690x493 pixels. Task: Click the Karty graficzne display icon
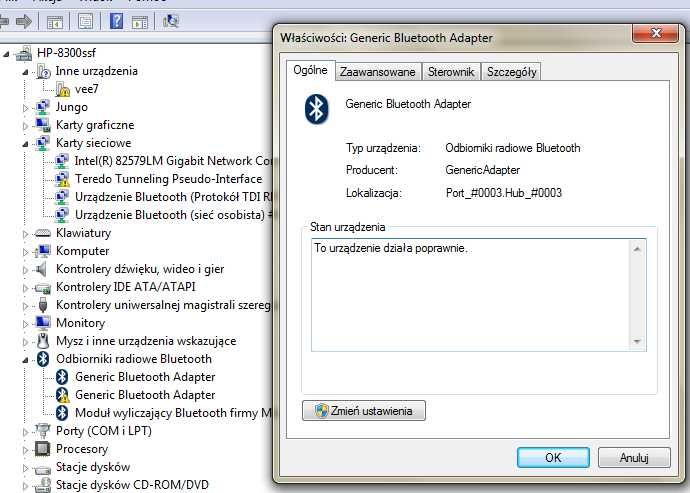click(43, 125)
